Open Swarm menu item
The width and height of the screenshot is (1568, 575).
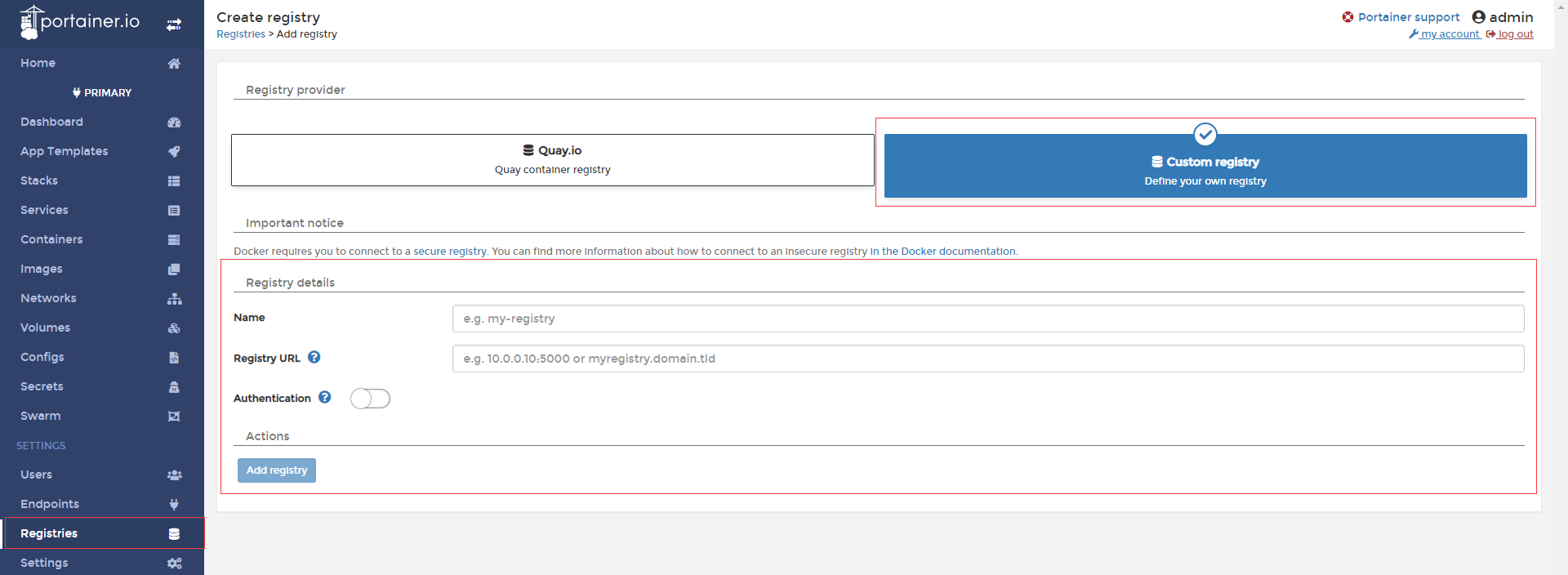pos(102,416)
